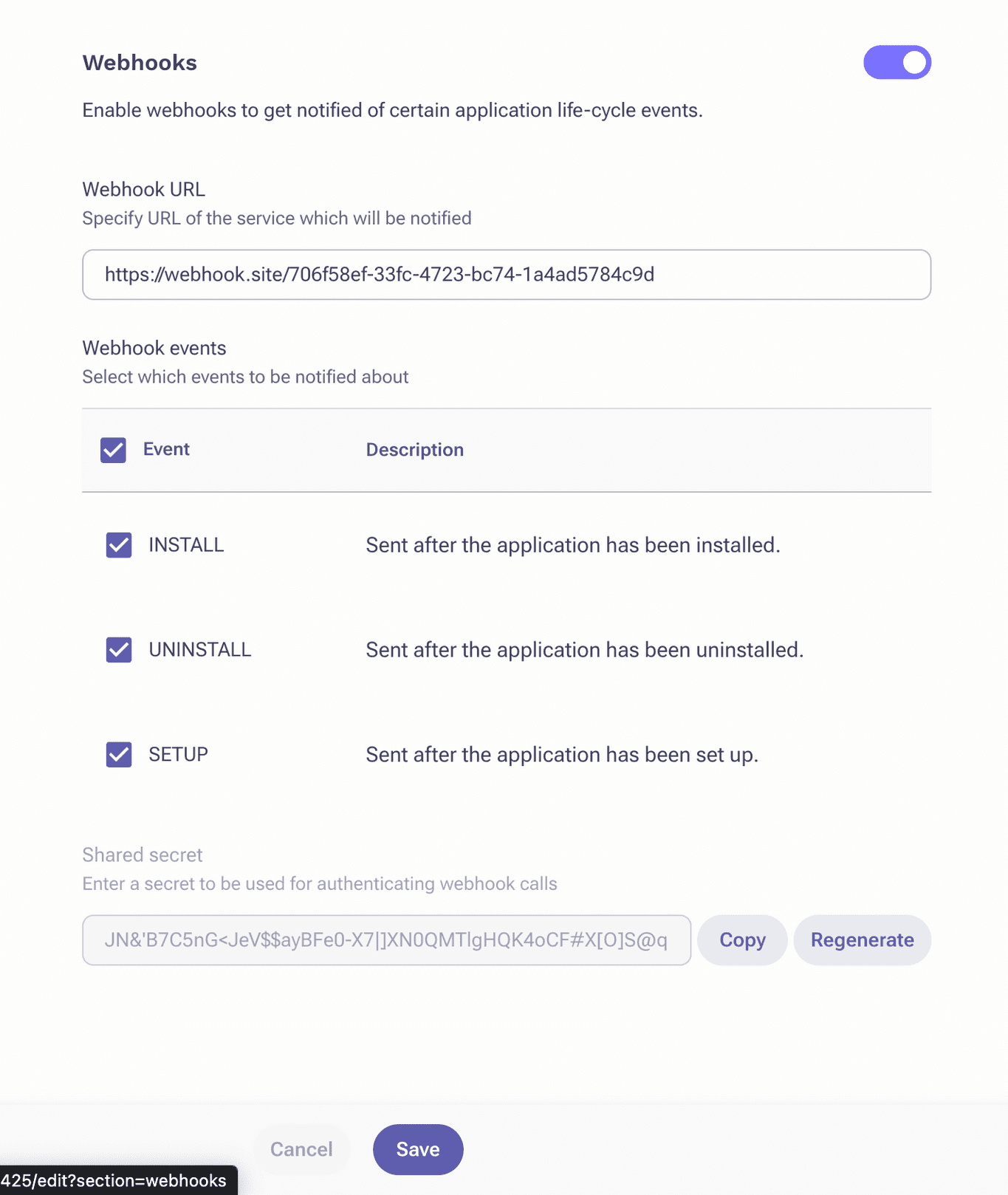The width and height of the screenshot is (1008, 1195).
Task: Toggle the Webhooks enable switch
Action: pyautogui.click(x=897, y=62)
